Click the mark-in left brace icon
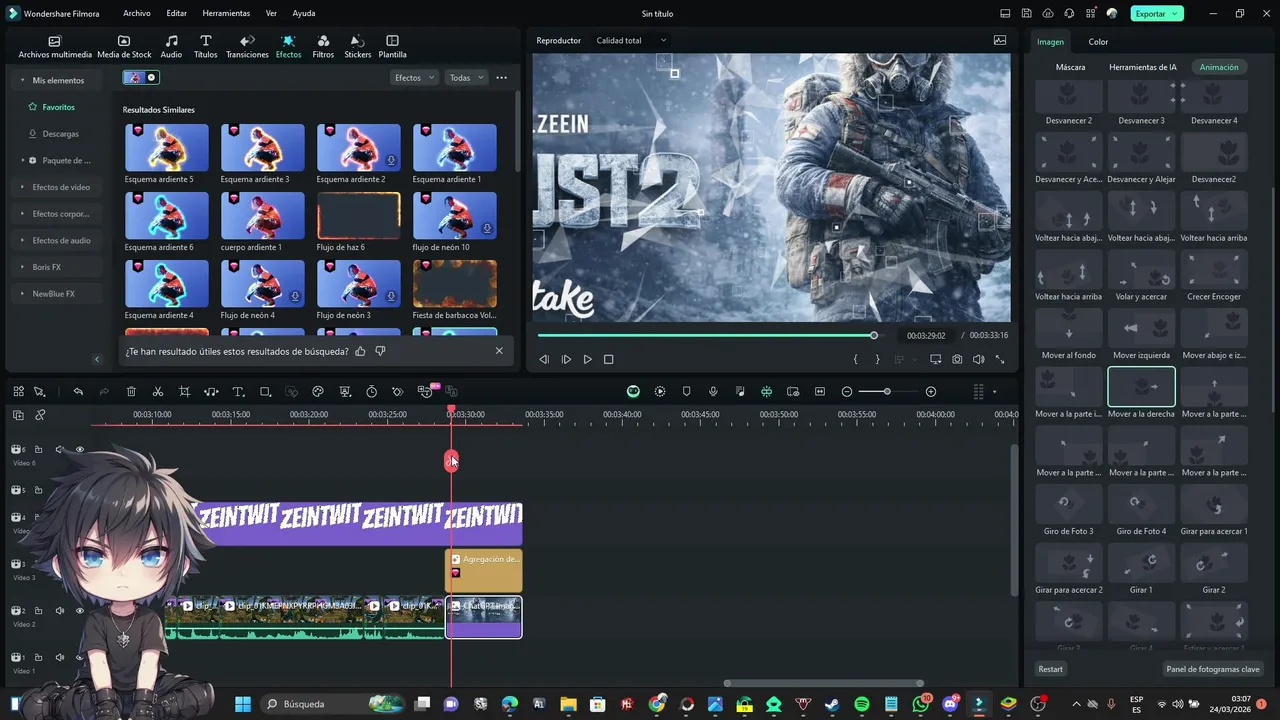Screen dimensions: 1280x720 click(855, 359)
